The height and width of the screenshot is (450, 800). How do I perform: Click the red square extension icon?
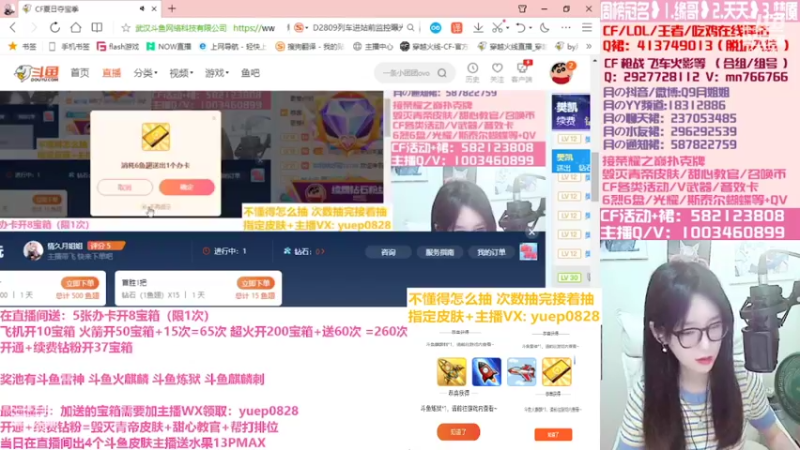[457, 28]
